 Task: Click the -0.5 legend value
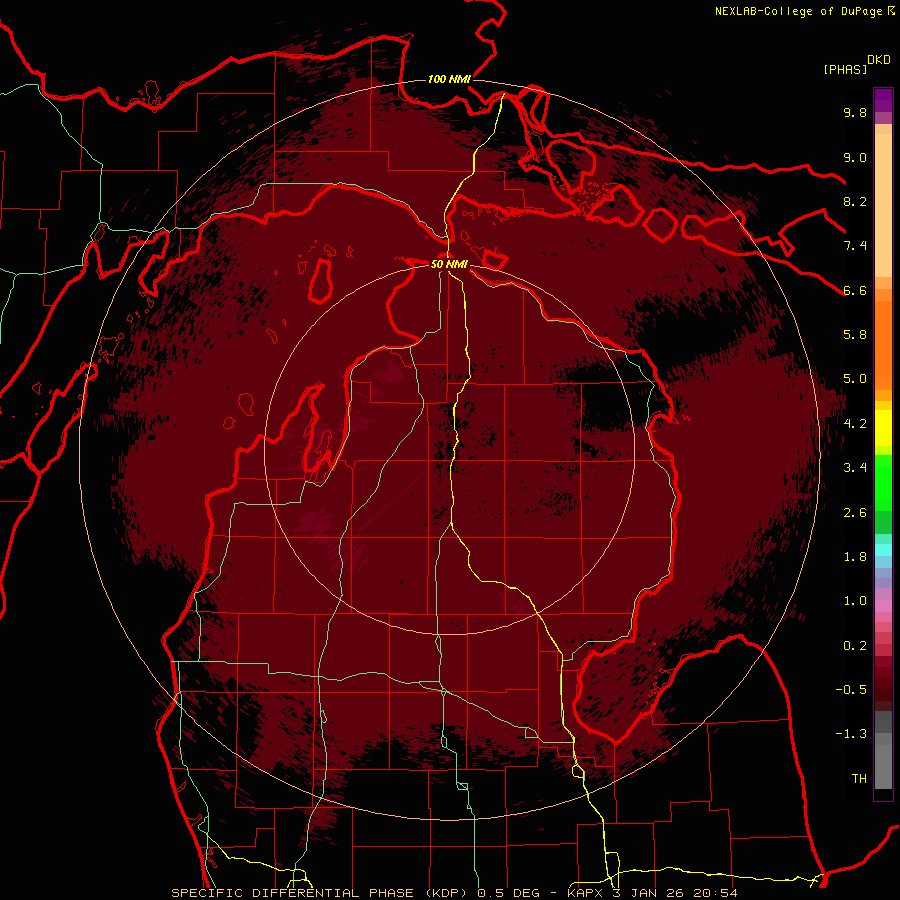point(851,689)
